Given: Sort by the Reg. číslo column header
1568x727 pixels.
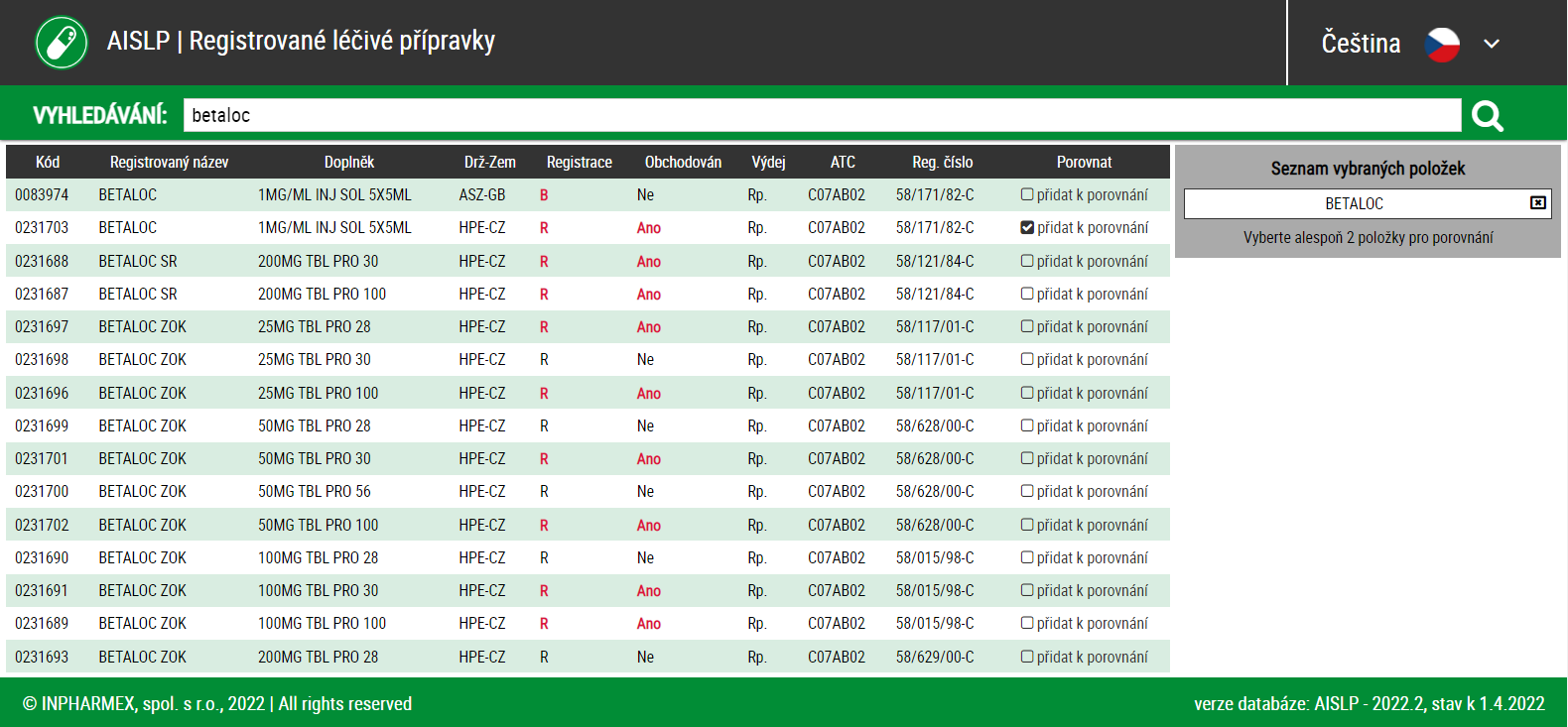Looking at the screenshot, I should [943, 162].
